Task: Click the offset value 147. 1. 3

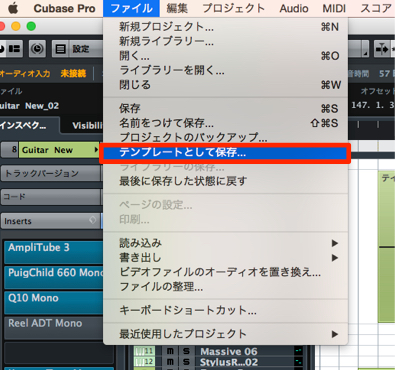Action: pos(373,105)
